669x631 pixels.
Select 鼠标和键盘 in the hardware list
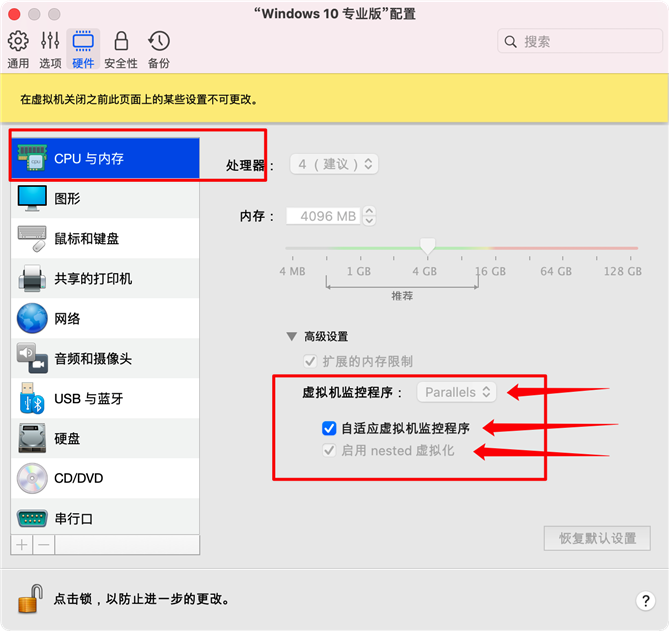(105, 238)
